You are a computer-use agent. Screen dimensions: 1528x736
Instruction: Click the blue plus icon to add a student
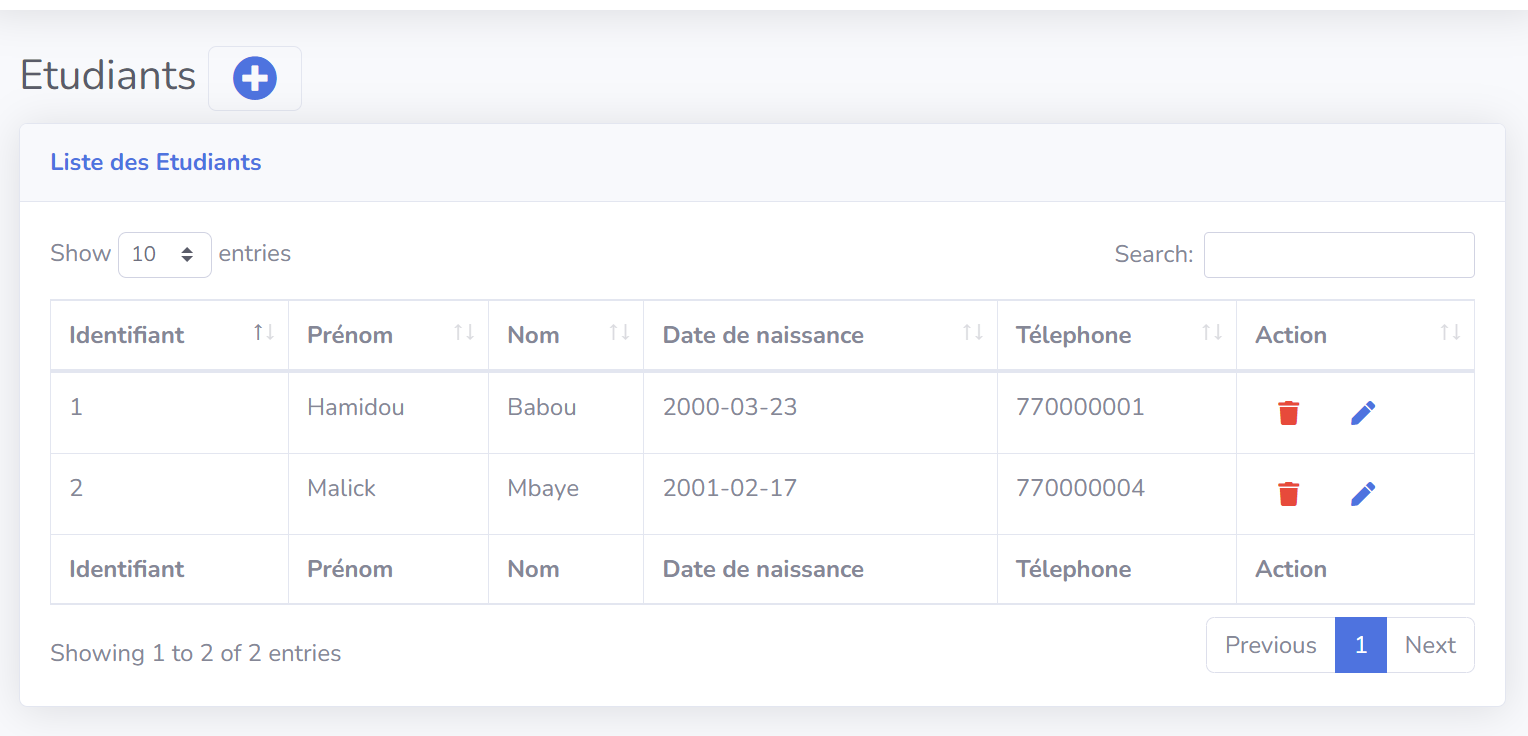tap(255, 77)
